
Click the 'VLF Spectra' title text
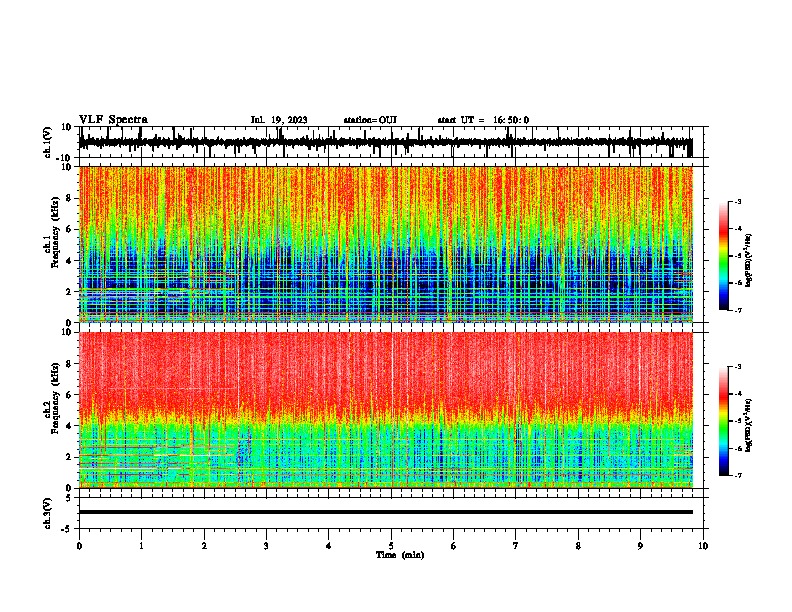click(x=113, y=120)
